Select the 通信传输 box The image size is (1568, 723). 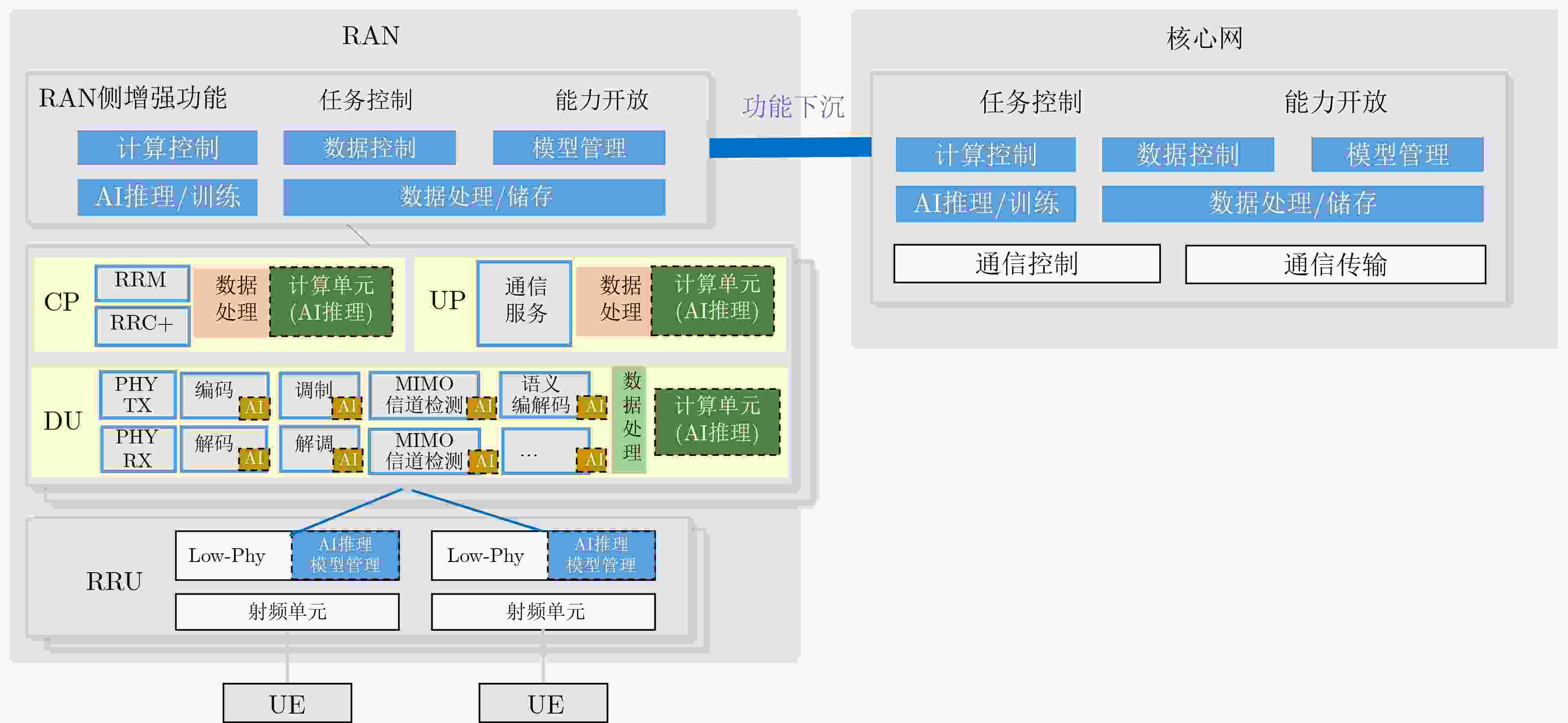click(1336, 264)
